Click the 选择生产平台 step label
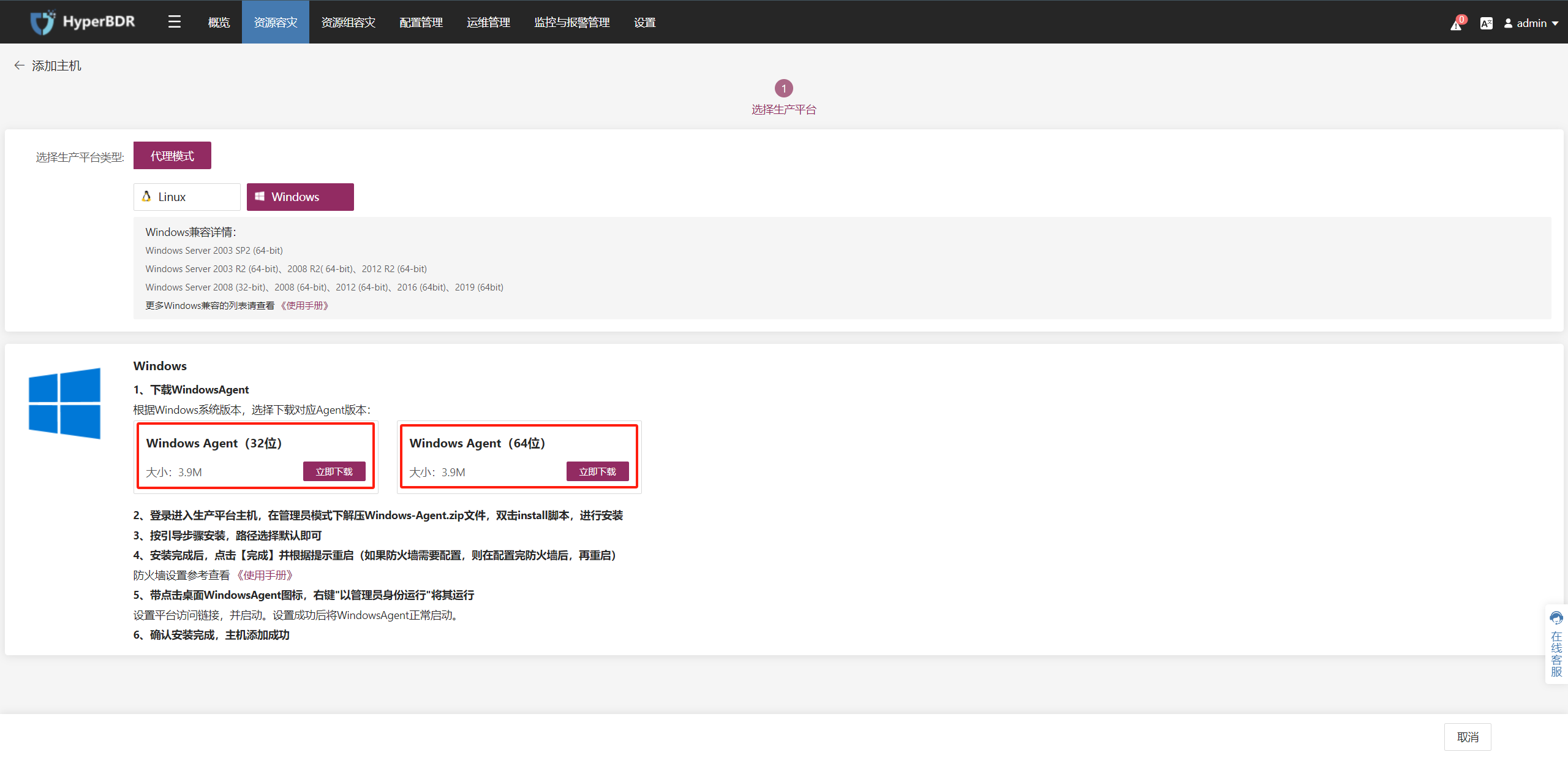The height and width of the screenshot is (760, 1568). click(784, 110)
